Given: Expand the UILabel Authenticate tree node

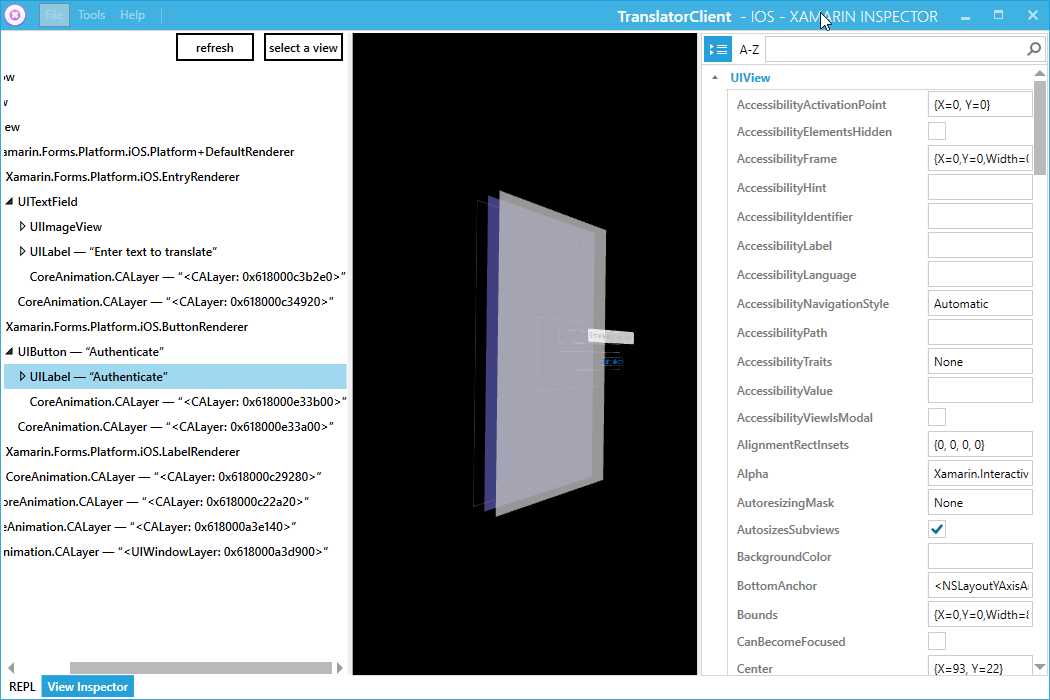Looking at the screenshot, I should point(22,376).
